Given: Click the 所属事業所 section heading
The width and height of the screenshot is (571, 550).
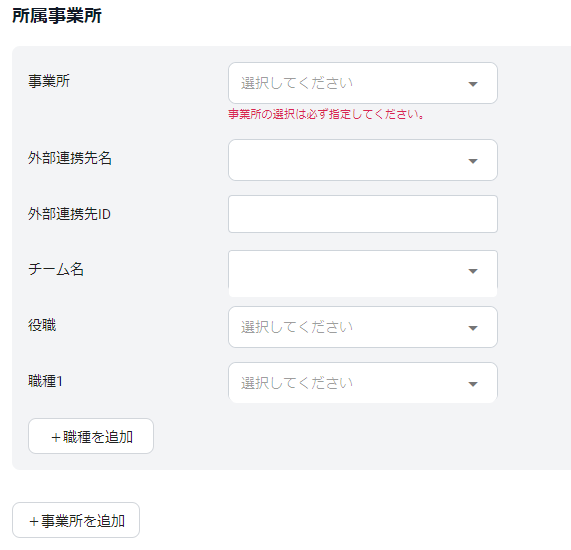Looking at the screenshot, I should click(x=57, y=16).
